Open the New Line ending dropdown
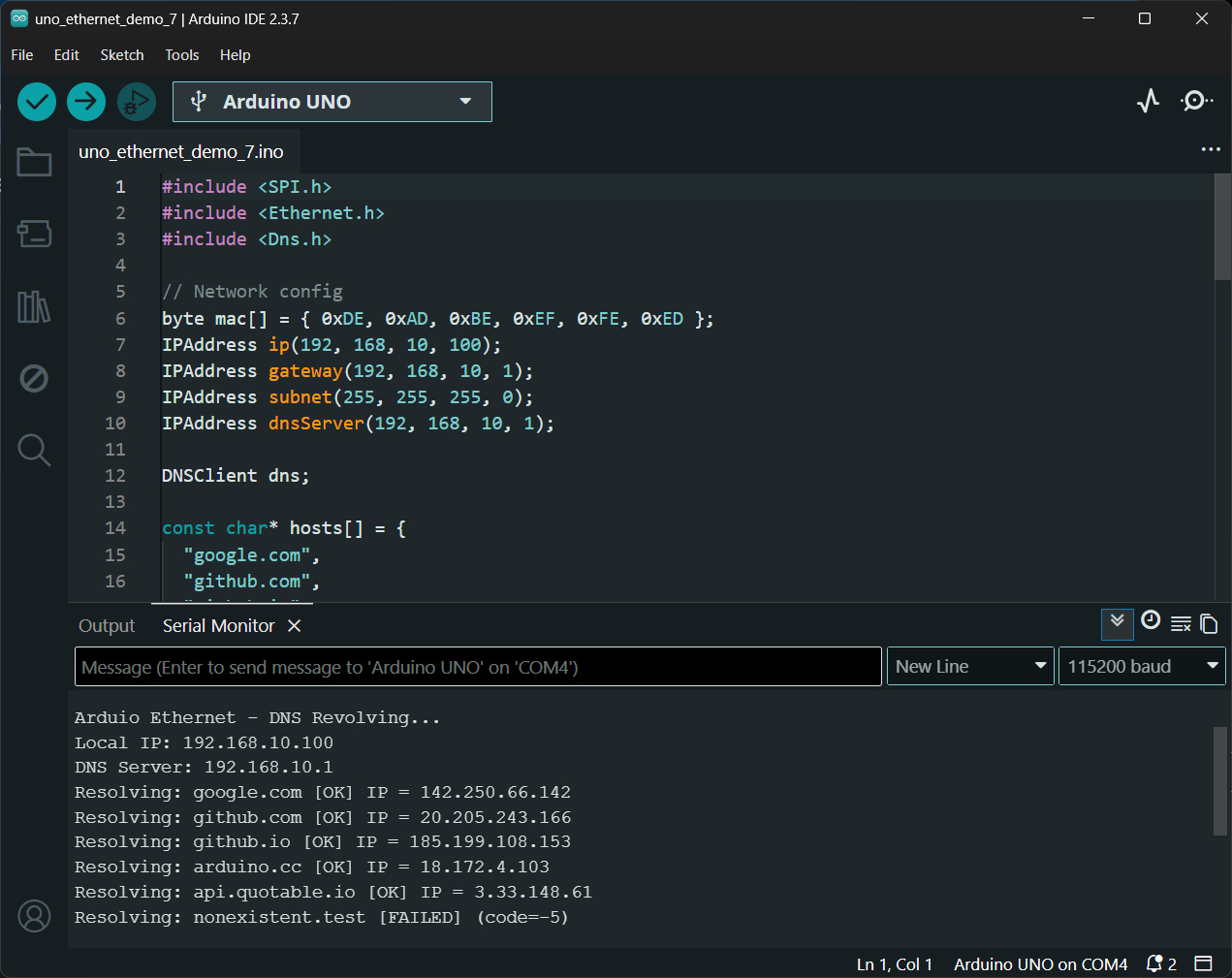The image size is (1232, 978). click(970, 667)
